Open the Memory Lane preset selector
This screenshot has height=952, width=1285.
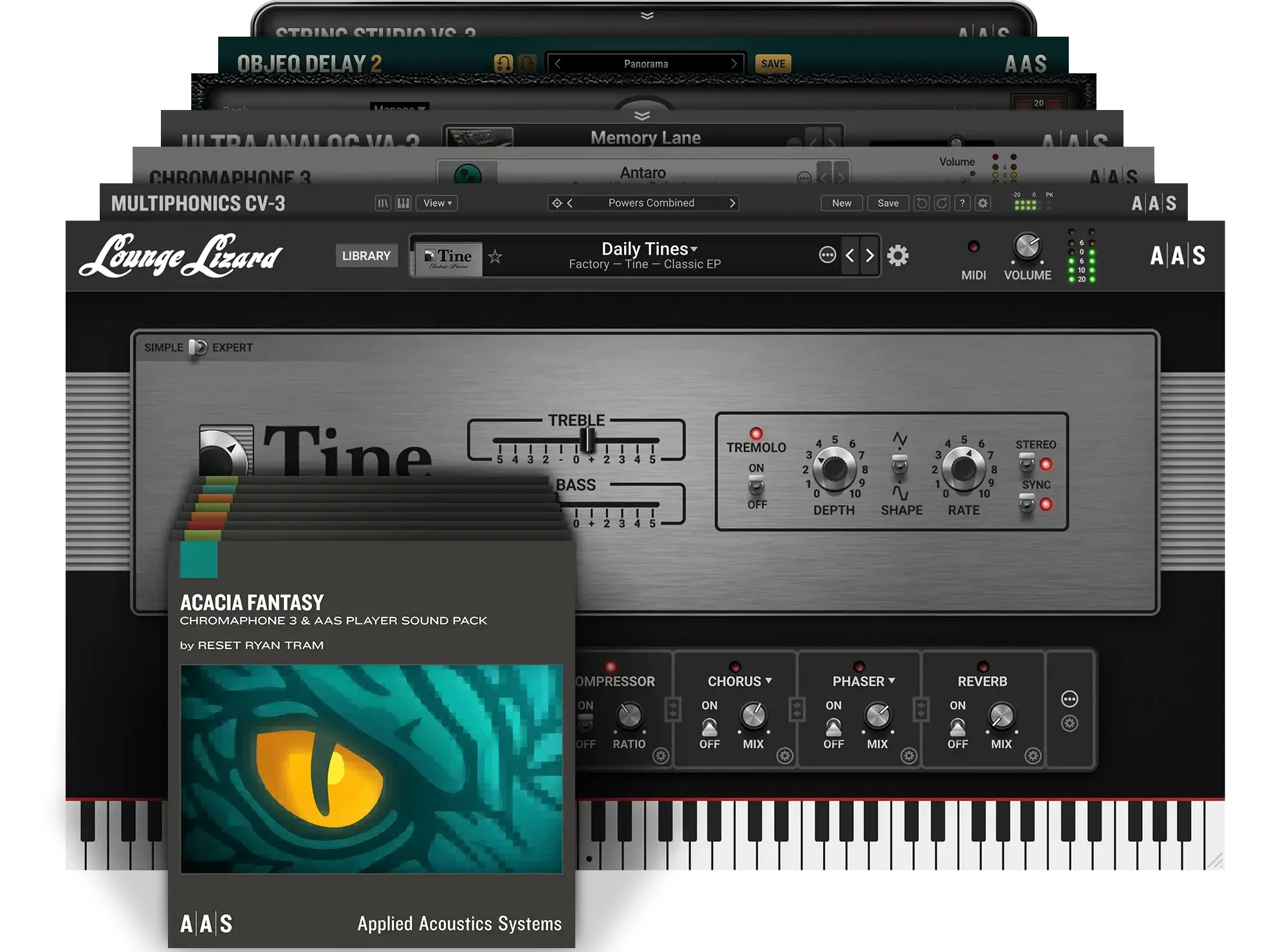pos(646,138)
